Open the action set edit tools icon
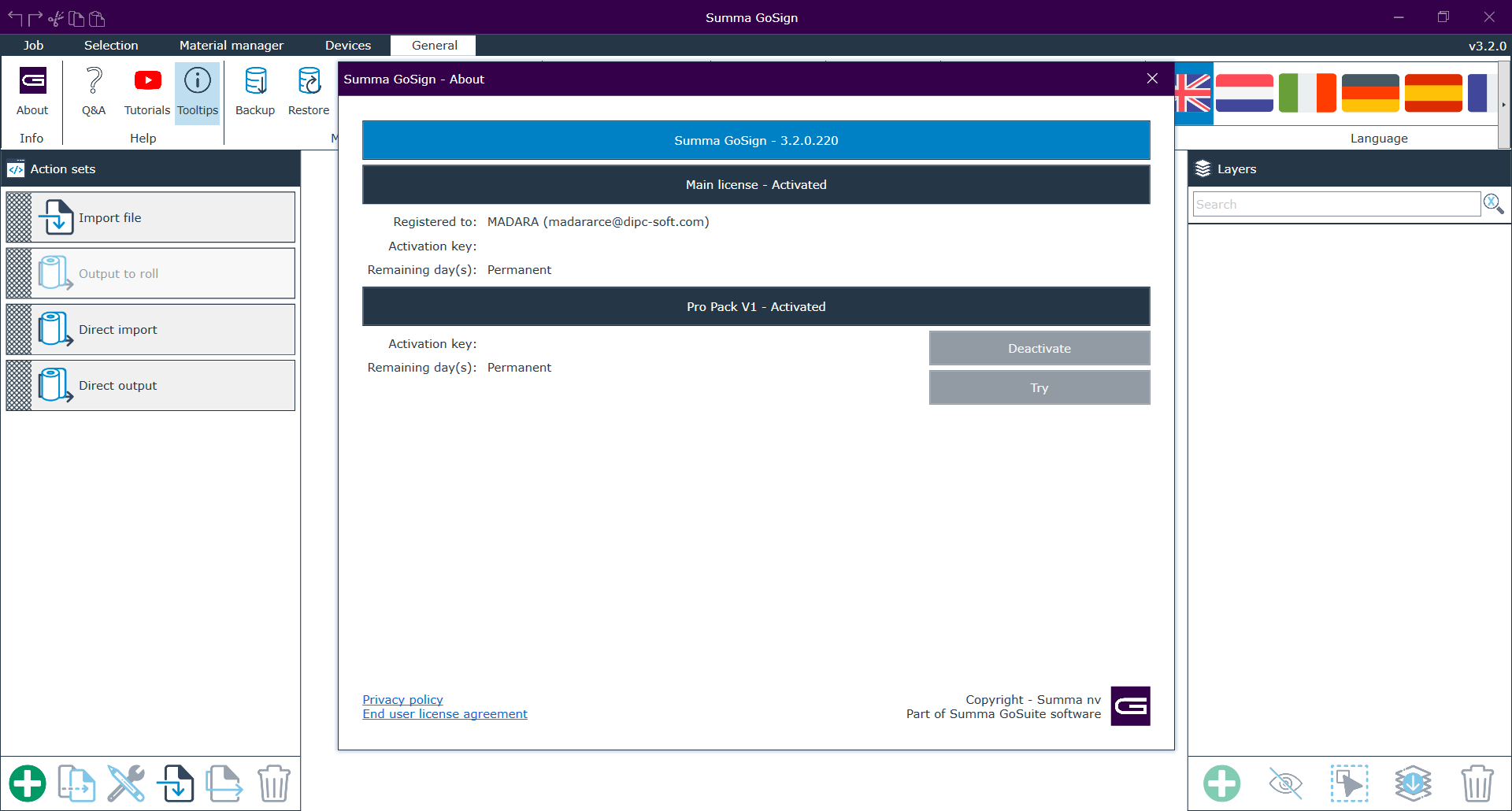 point(126,783)
